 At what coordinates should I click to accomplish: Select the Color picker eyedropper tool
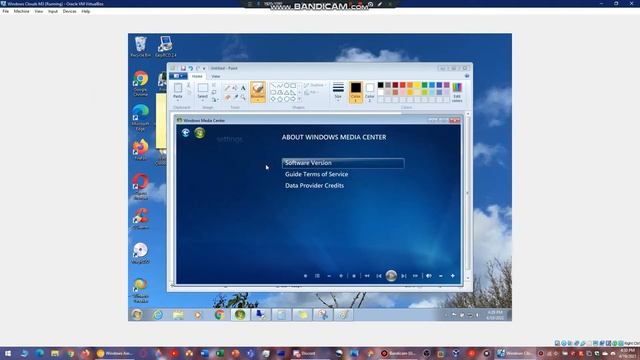click(236, 97)
